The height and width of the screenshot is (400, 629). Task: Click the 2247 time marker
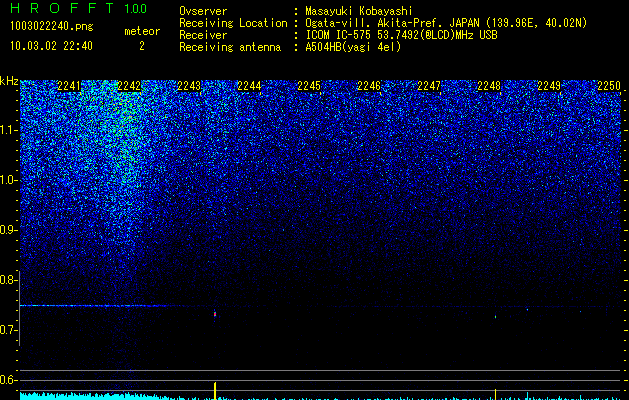point(429,86)
